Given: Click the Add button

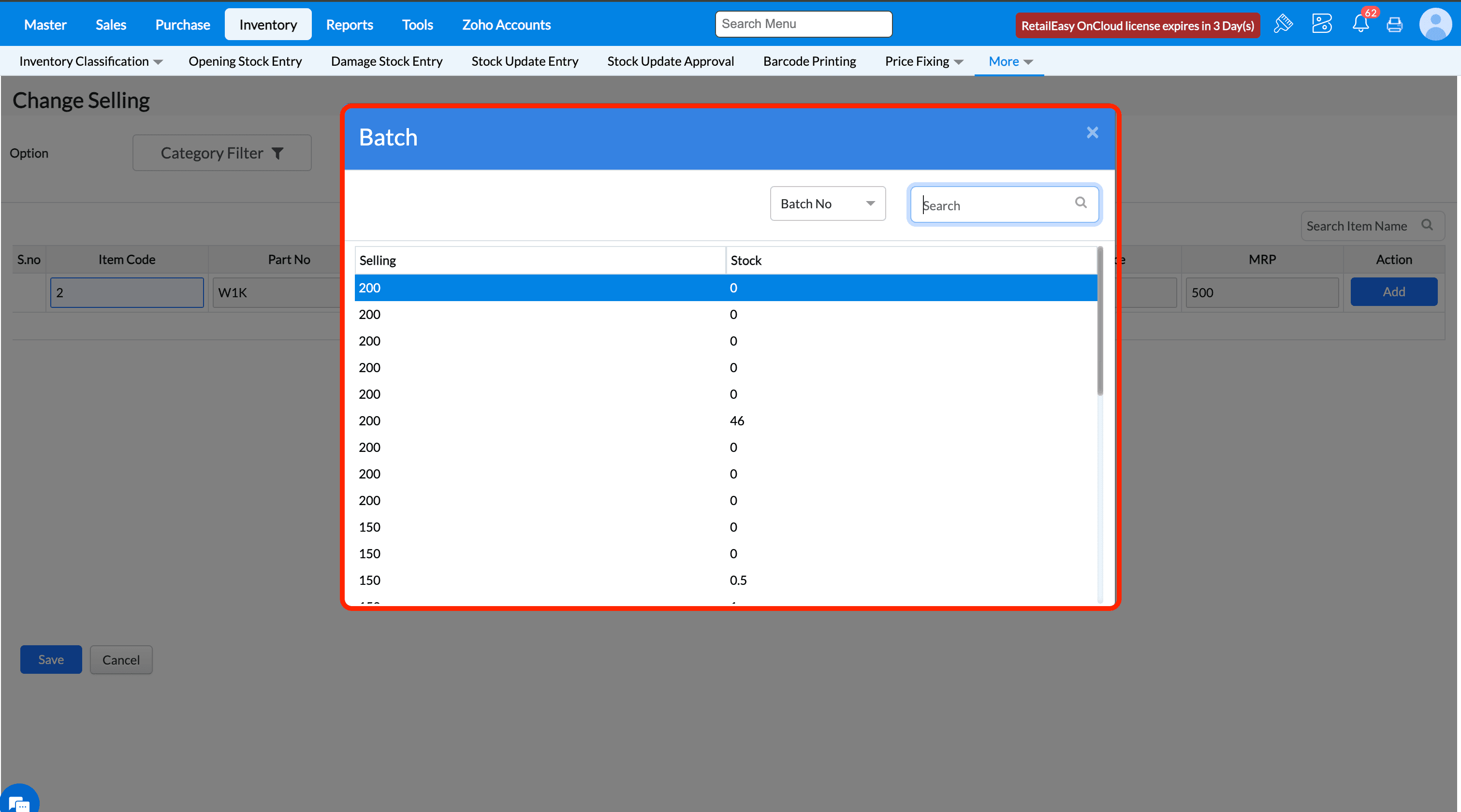Looking at the screenshot, I should (1393, 292).
